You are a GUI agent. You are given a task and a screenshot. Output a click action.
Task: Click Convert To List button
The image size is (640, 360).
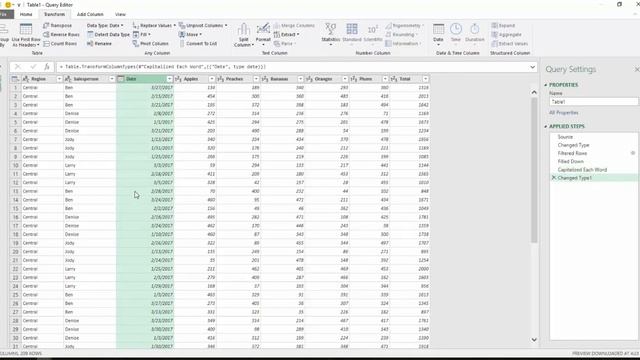(198, 44)
